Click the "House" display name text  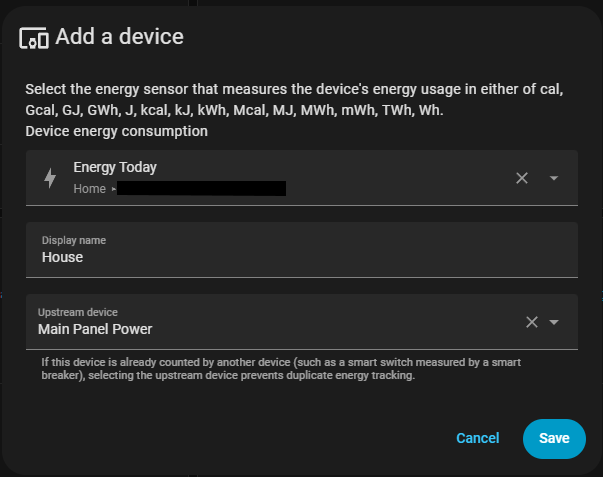click(x=62, y=257)
